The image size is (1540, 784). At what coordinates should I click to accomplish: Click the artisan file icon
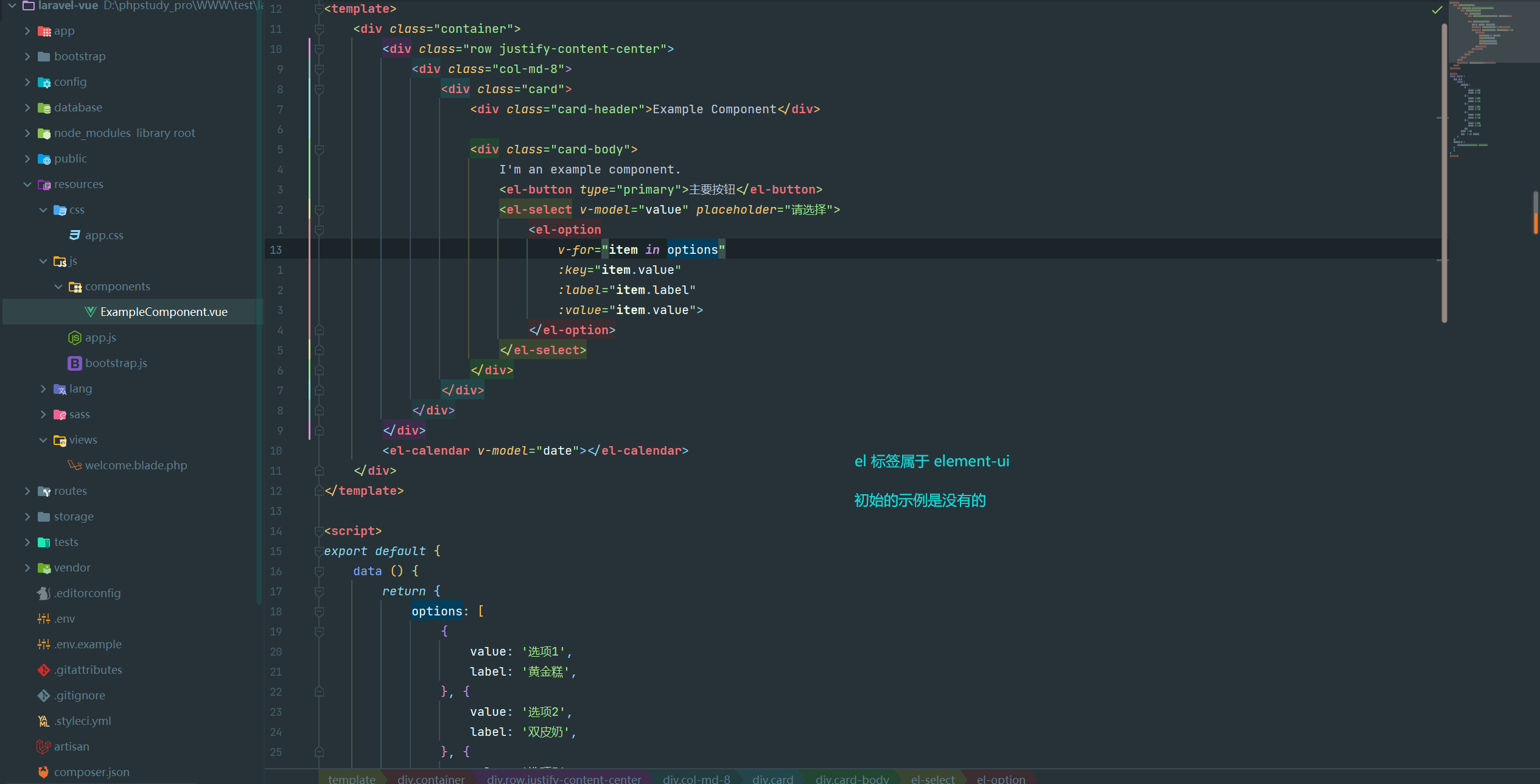[43, 746]
